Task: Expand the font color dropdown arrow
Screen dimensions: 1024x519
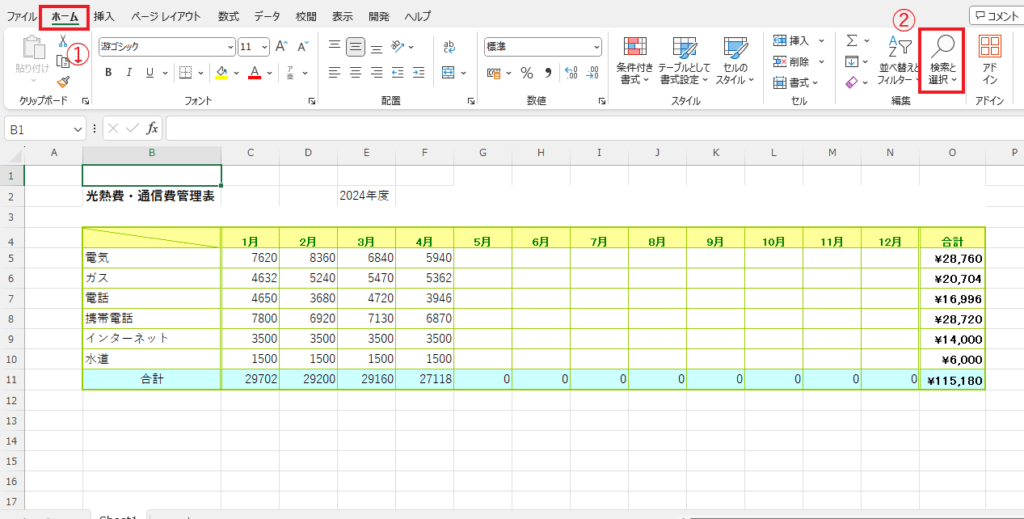Action: 270,73
